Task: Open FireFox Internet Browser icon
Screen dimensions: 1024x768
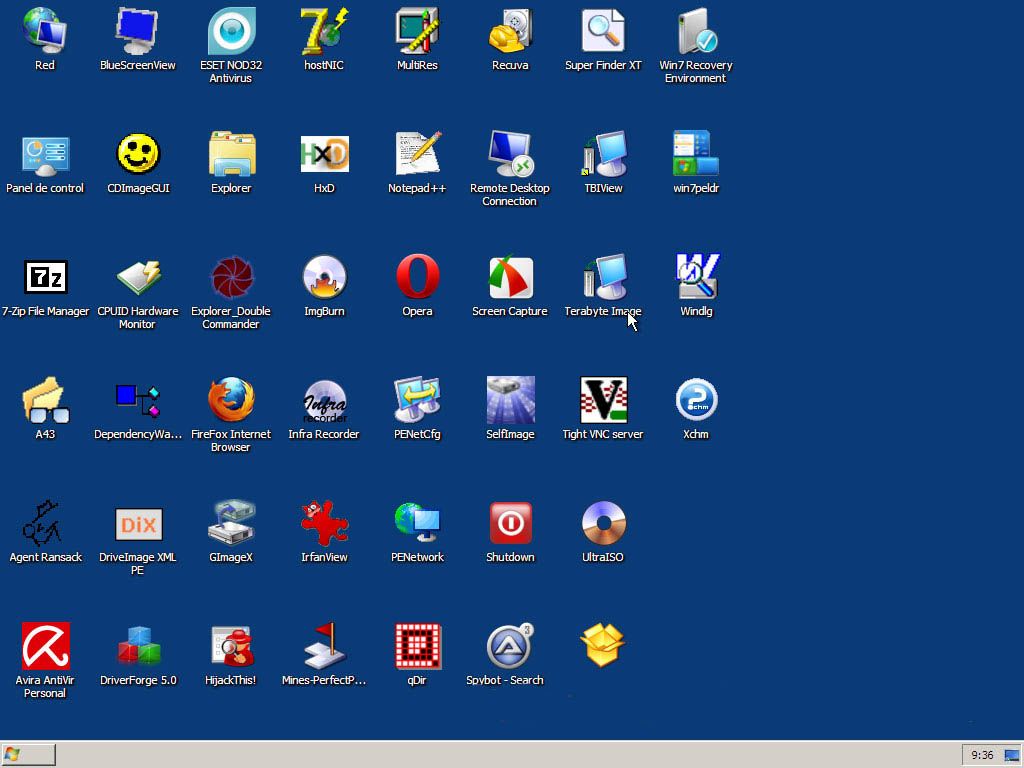Action: [231, 400]
